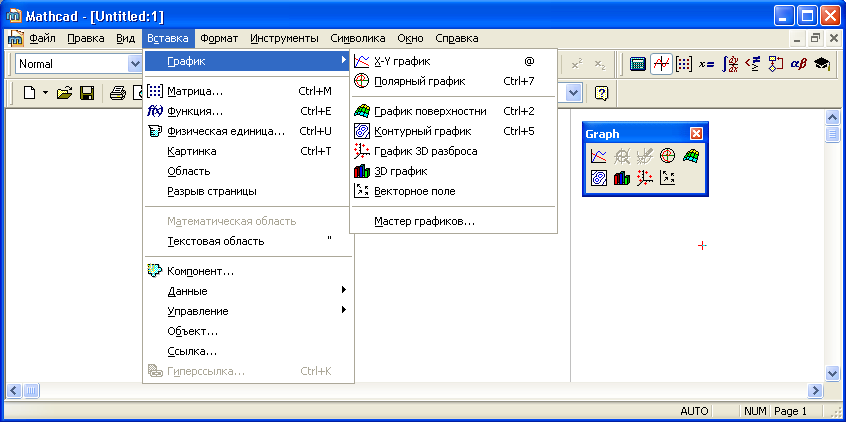
Task: Open Мастер графиков... wizard
Action: (453, 221)
